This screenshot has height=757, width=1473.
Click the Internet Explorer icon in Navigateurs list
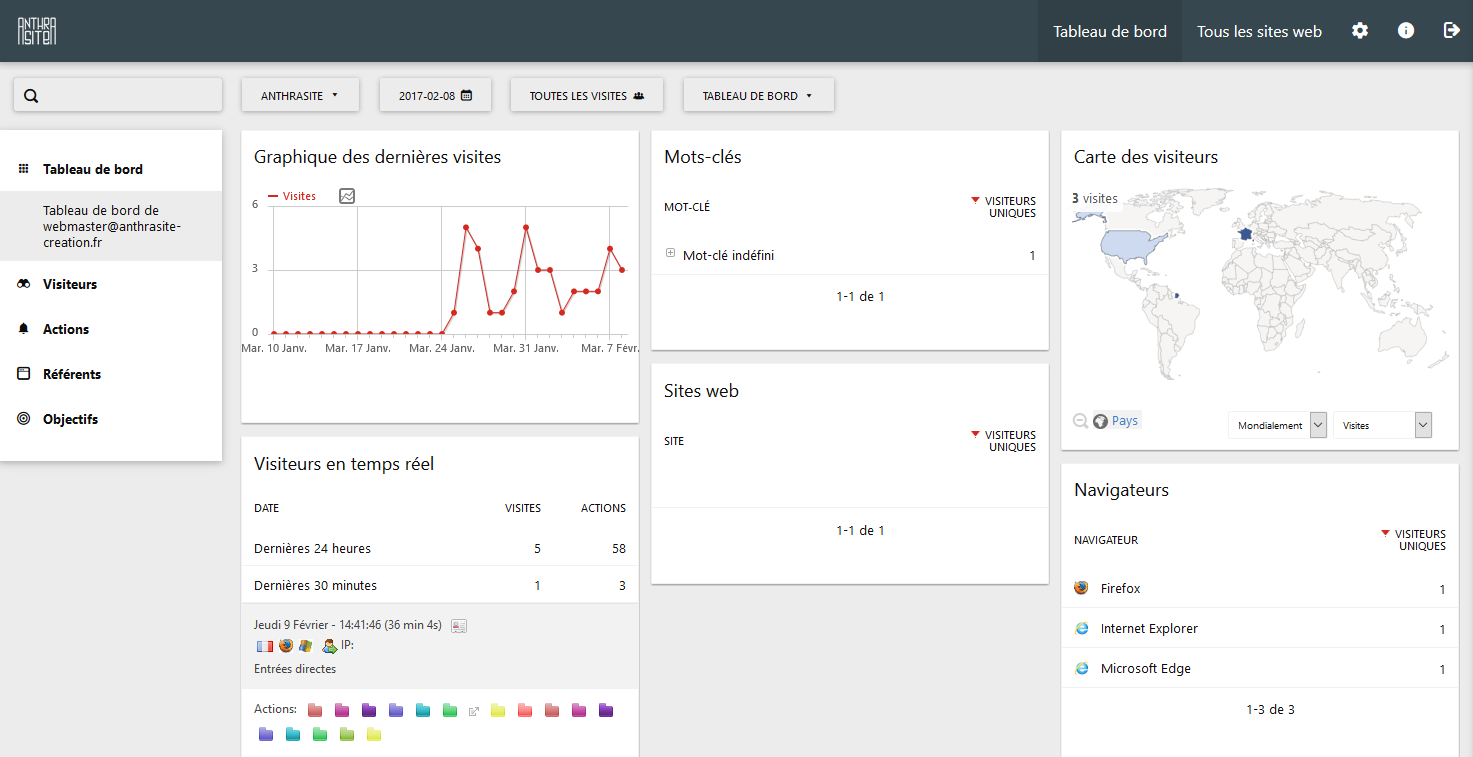coord(1081,629)
